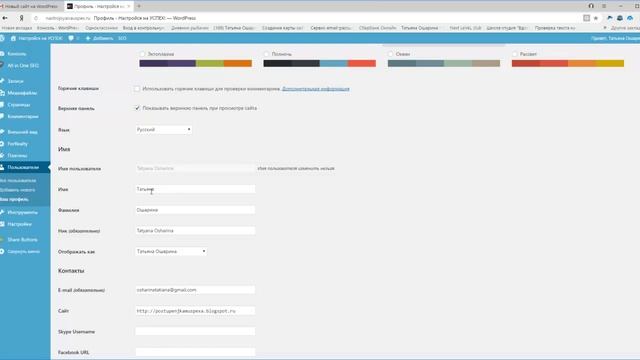Viewport: 640px width, 360px height.
Task: Select the Полночь color scheme radio
Action: (x=266, y=54)
